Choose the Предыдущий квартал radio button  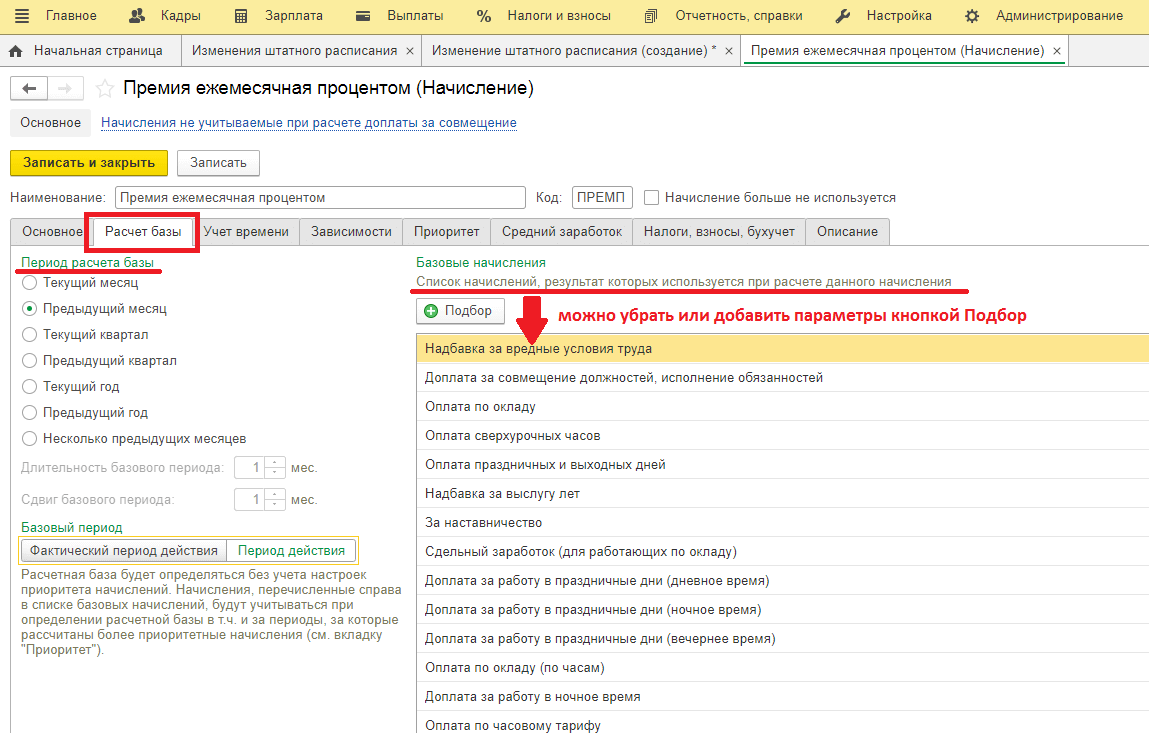[29, 360]
